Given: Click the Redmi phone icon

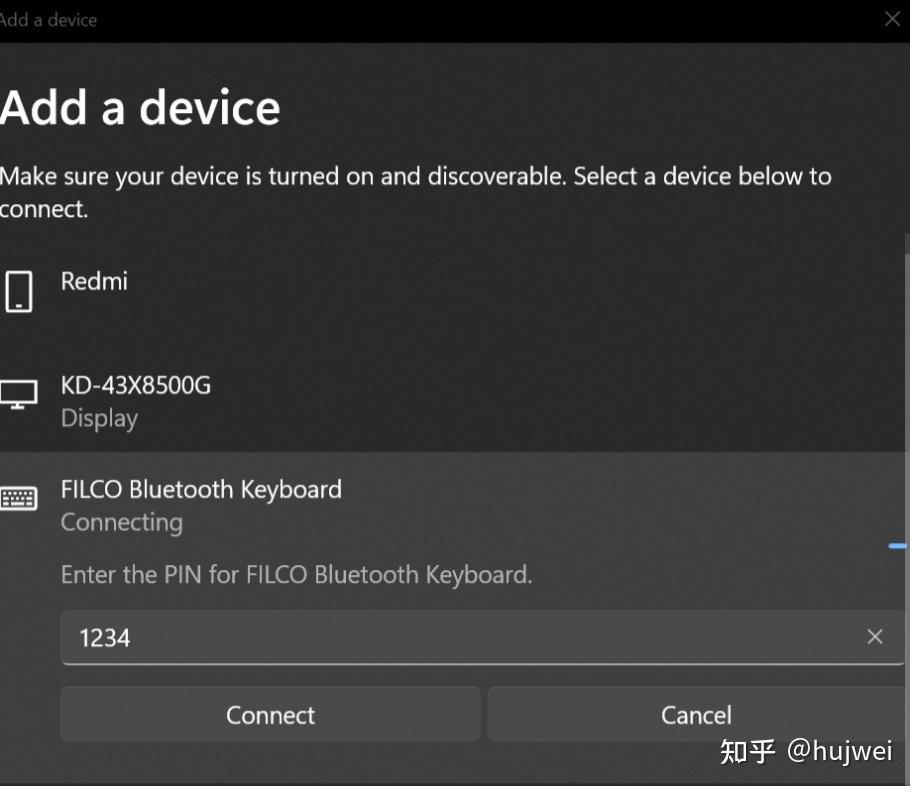Looking at the screenshot, I should (19, 292).
